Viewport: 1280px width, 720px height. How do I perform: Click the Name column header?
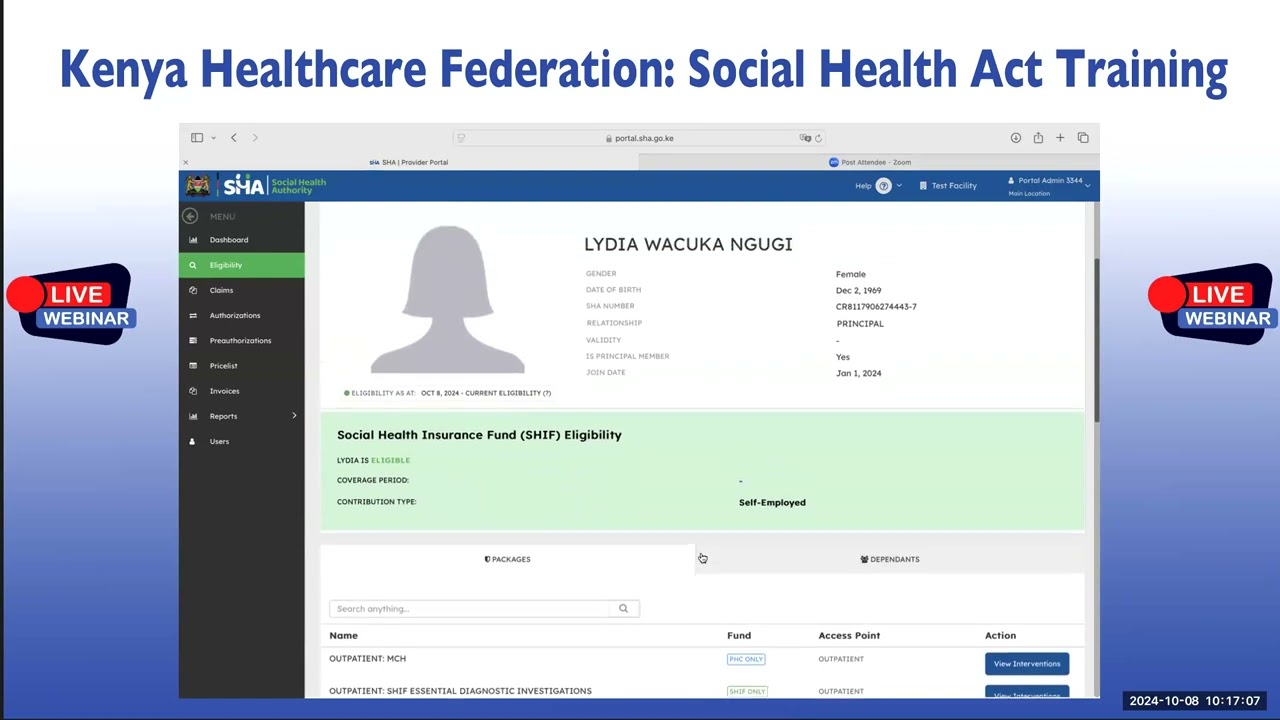coord(343,636)
